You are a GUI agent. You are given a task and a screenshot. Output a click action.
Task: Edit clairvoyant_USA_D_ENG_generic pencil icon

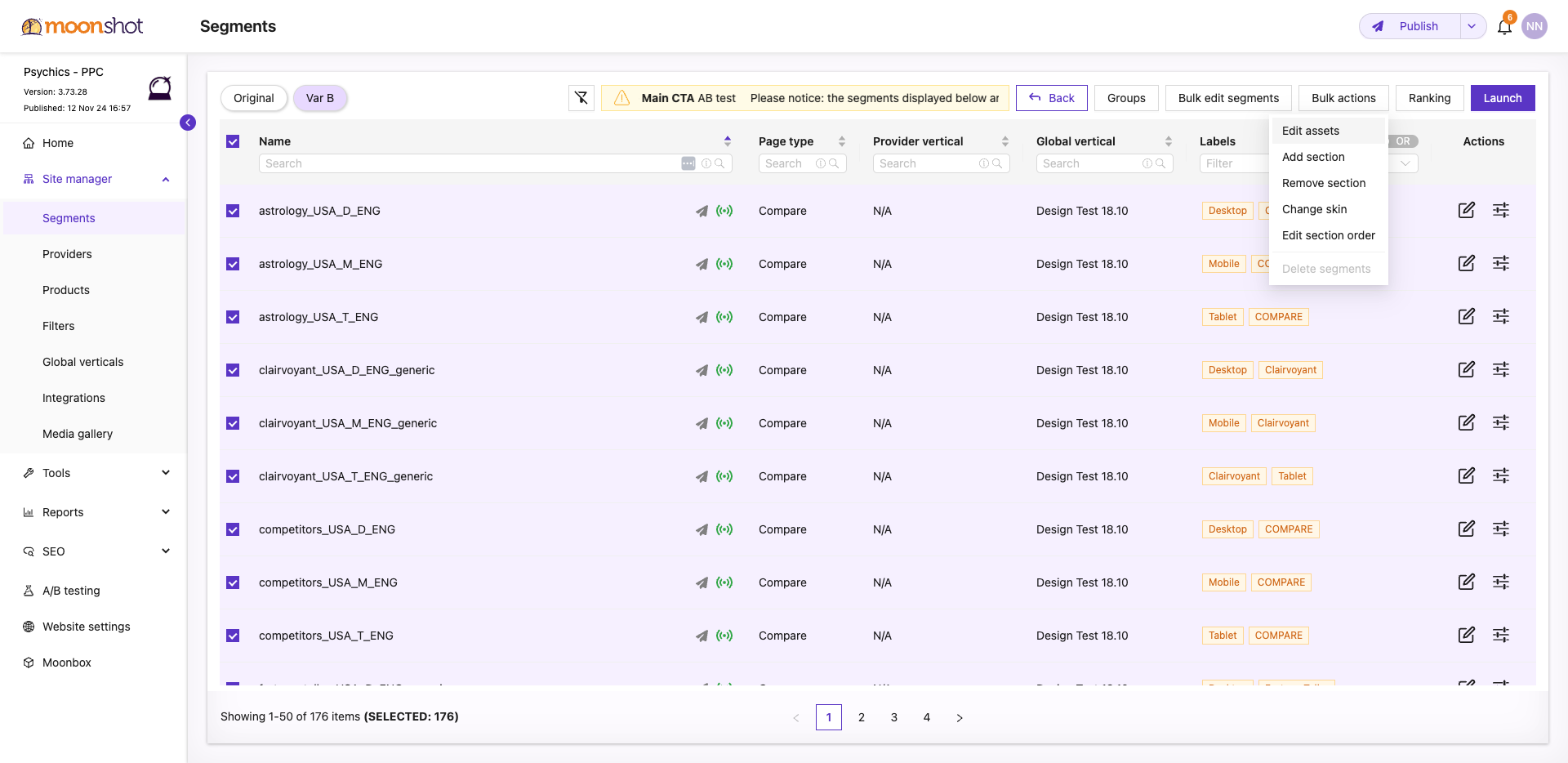1467,369
